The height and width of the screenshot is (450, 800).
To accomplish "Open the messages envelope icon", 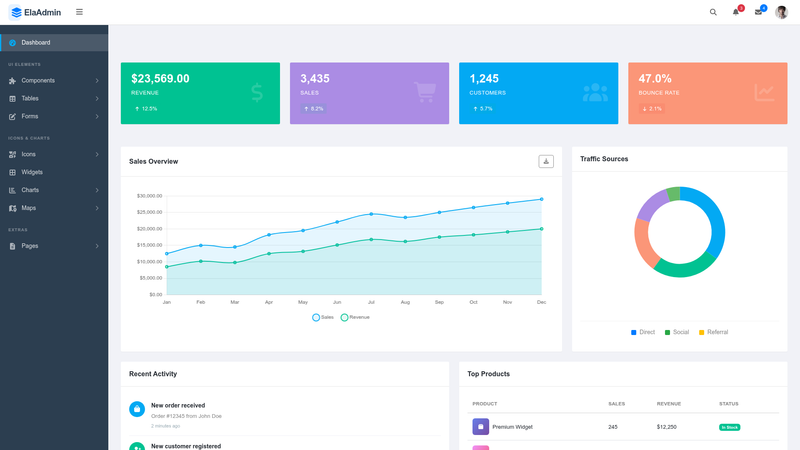I will tap(758, 12).
